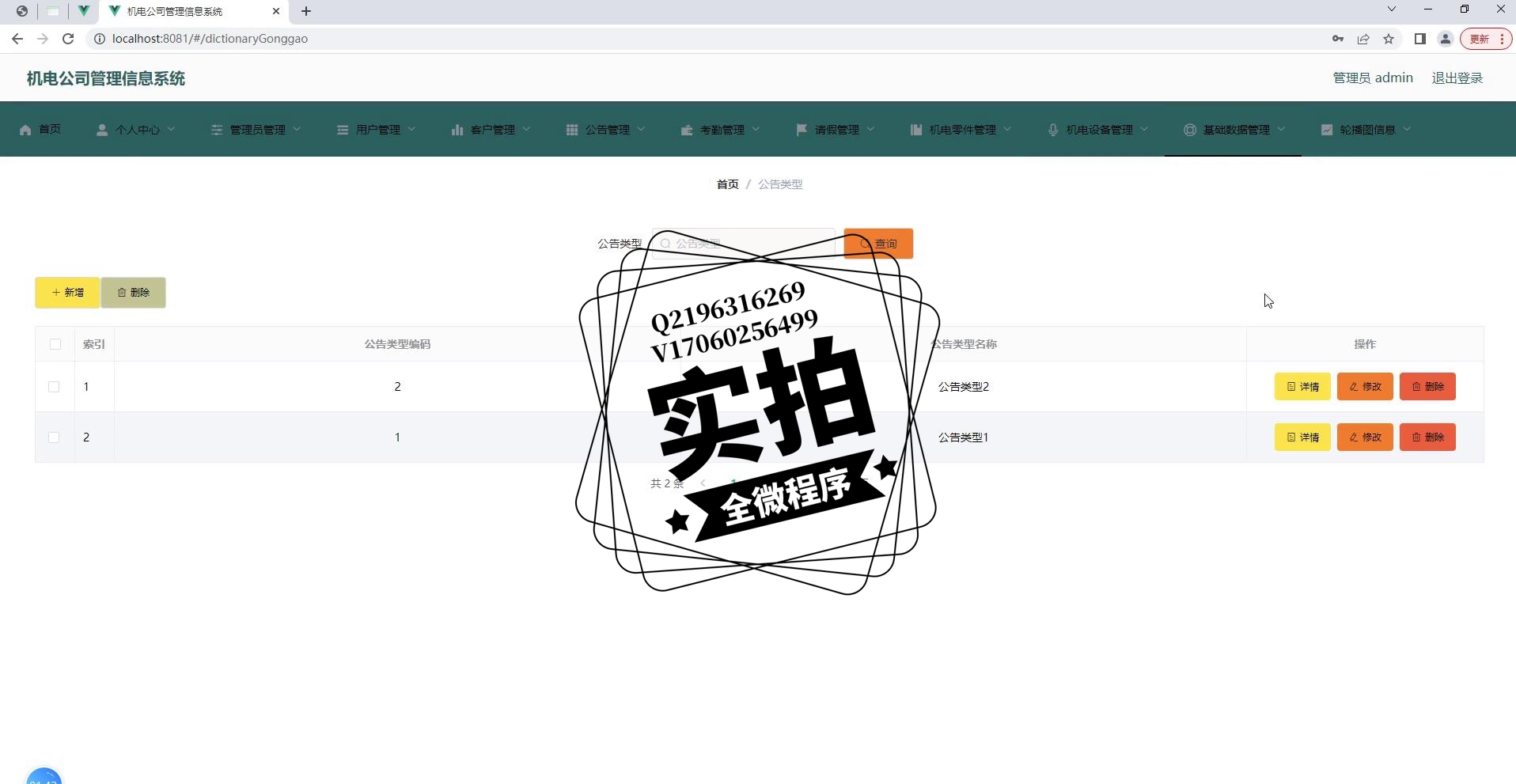Click the icon beside 机电零件管理
The width and height of the screenshot is (1516, 784).
click(916, 130)
